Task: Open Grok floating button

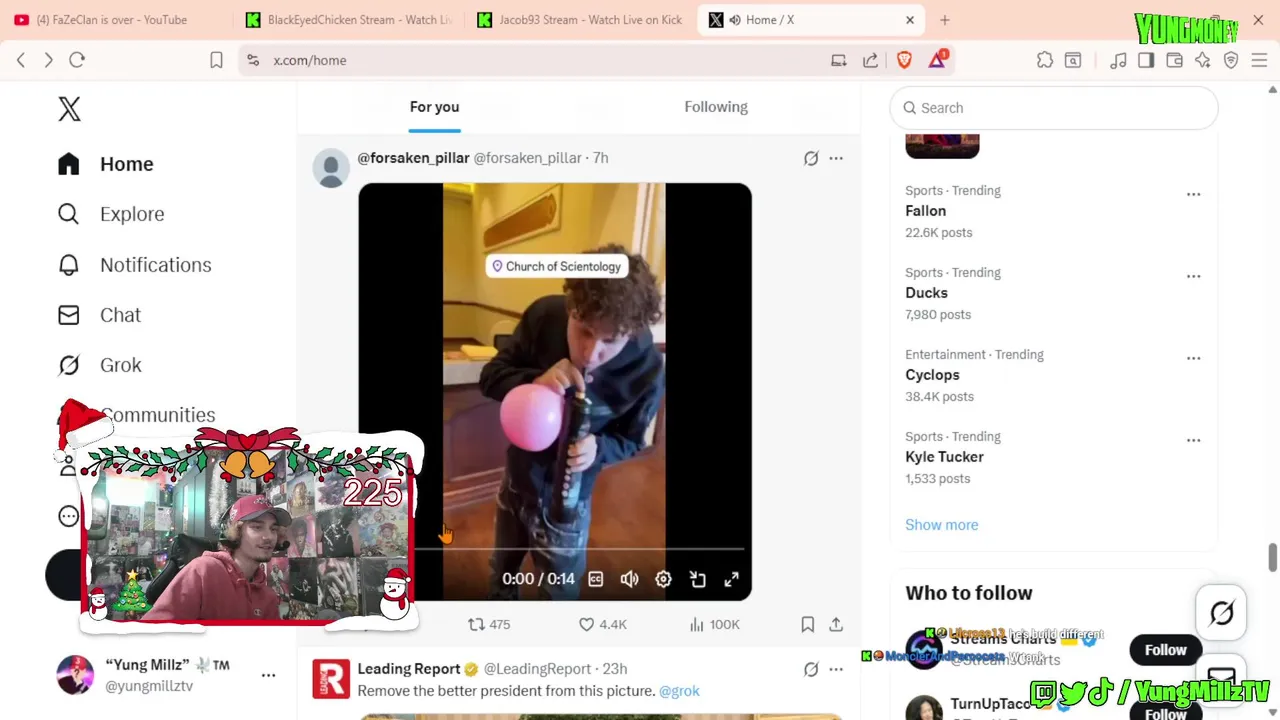Action: point(1221,612)
